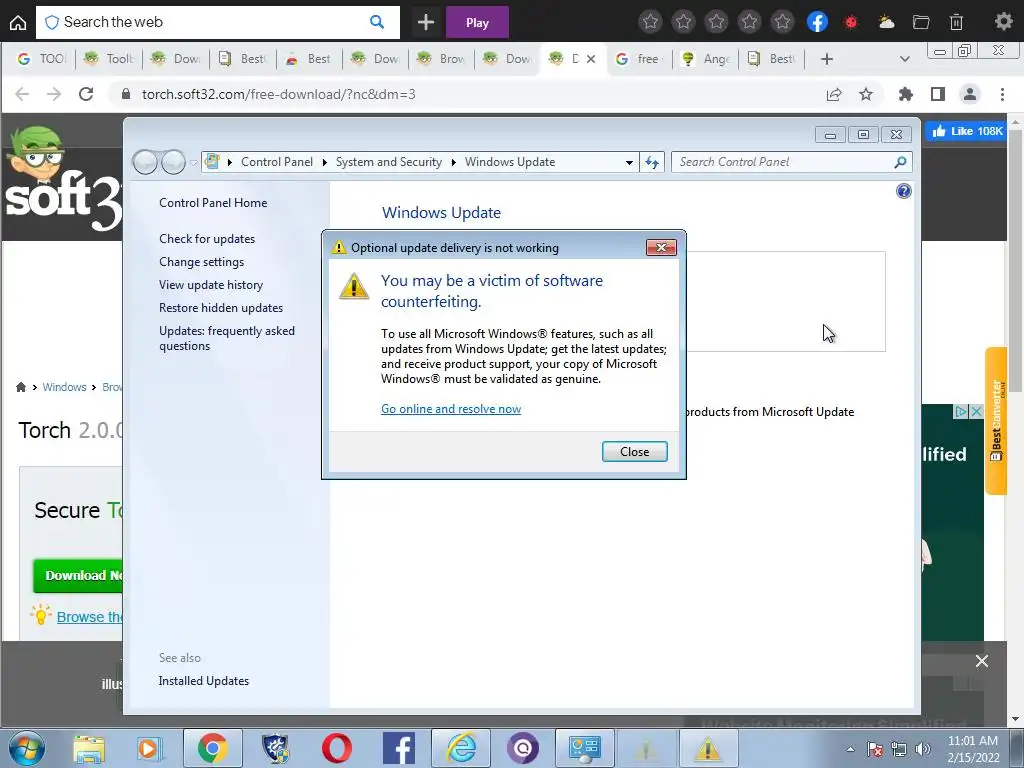
Task: Click the trash can icon in top bar
Action: 956,22
